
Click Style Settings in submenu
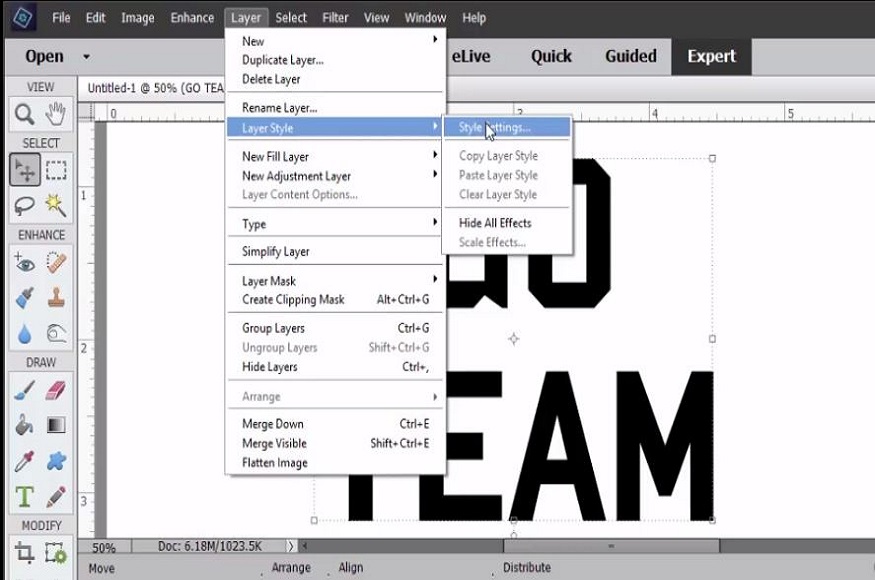click(x=507, y=127)
